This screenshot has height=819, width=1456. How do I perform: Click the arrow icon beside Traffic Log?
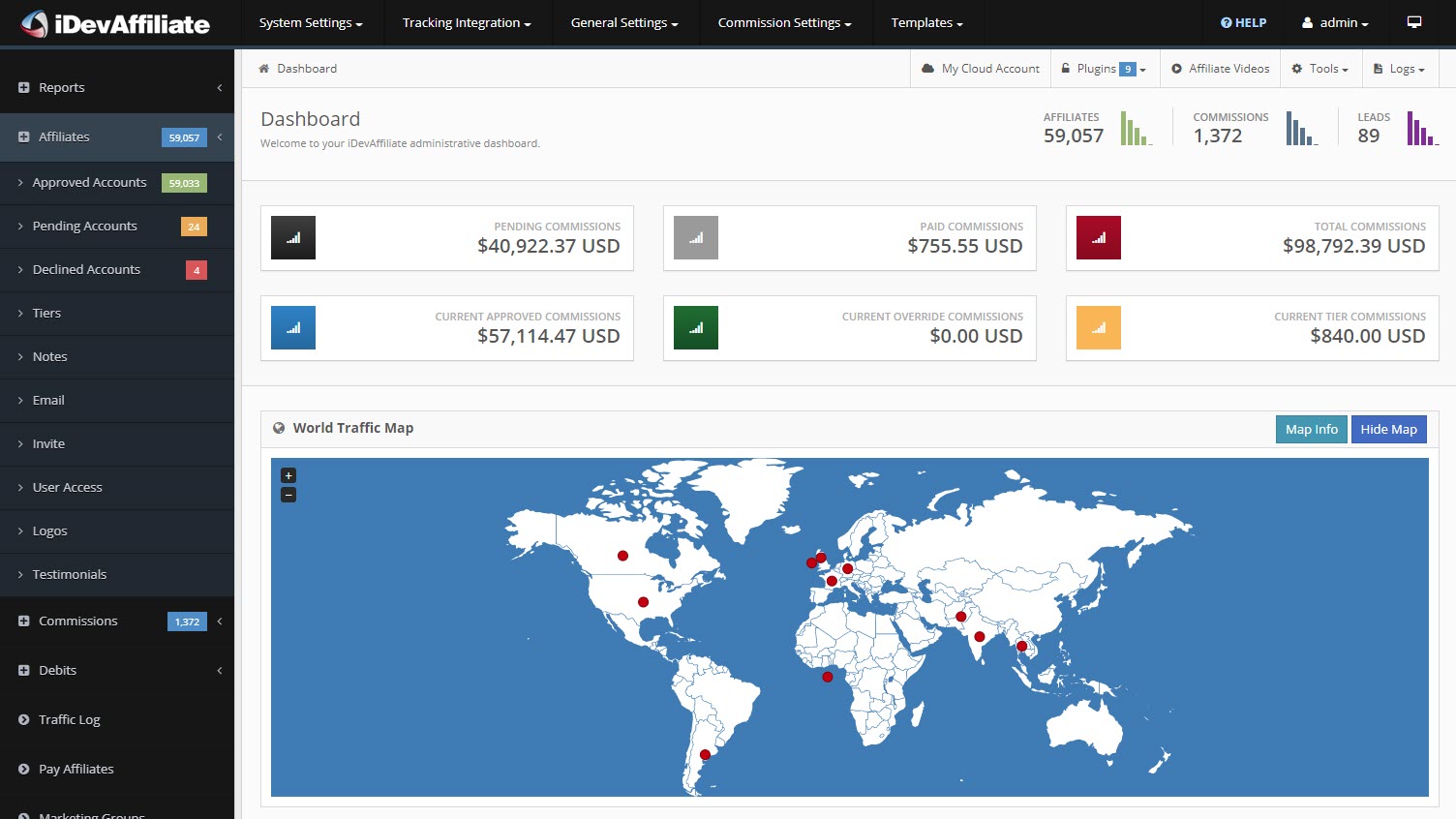click(24, 720)
